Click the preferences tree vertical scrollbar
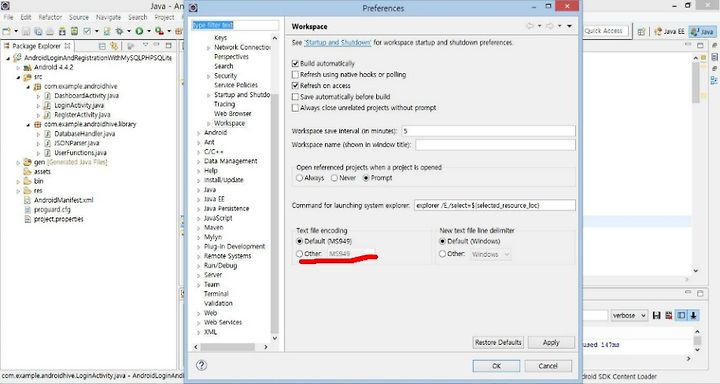 (x=275, y=187)
